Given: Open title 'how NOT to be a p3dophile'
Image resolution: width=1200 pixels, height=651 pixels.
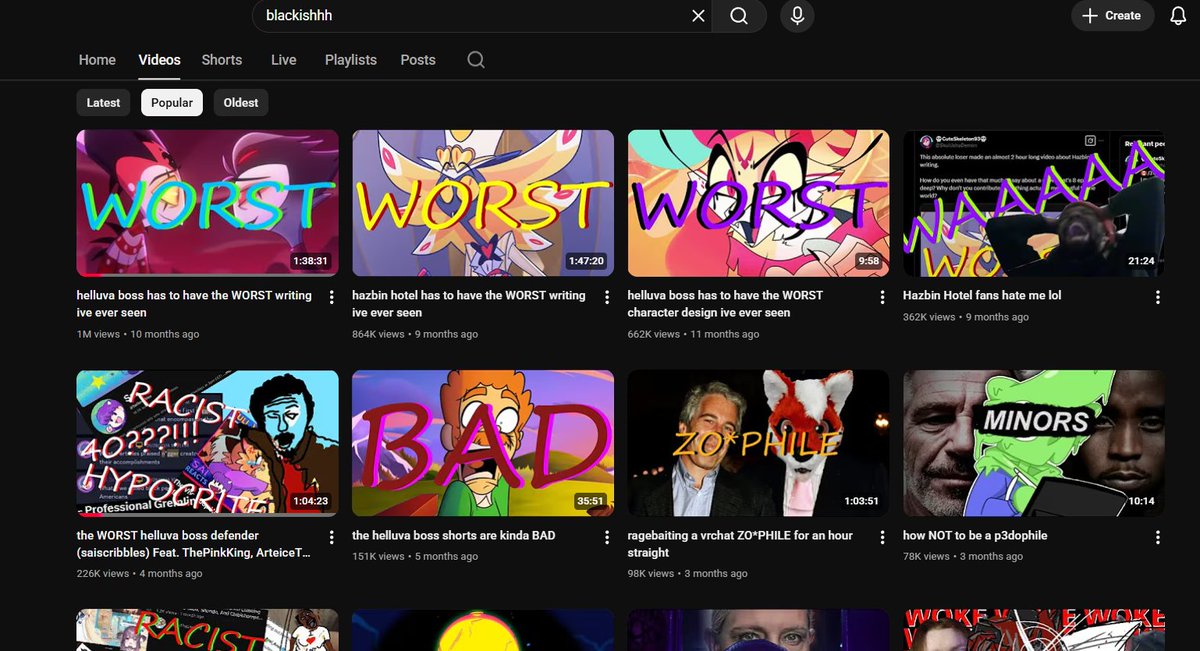Looking at the screenshot, I should click(x=975, y=536).
